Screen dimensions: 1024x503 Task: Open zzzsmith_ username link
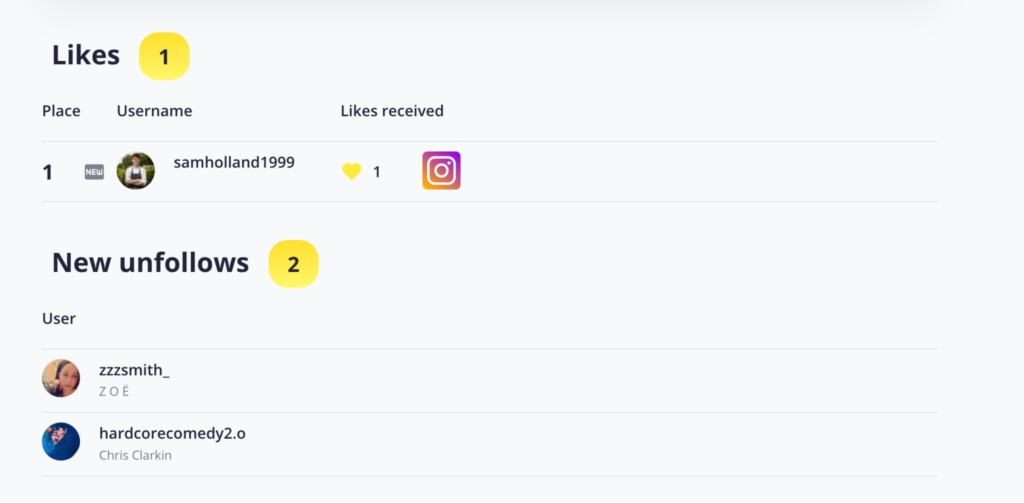coord(134,370)
